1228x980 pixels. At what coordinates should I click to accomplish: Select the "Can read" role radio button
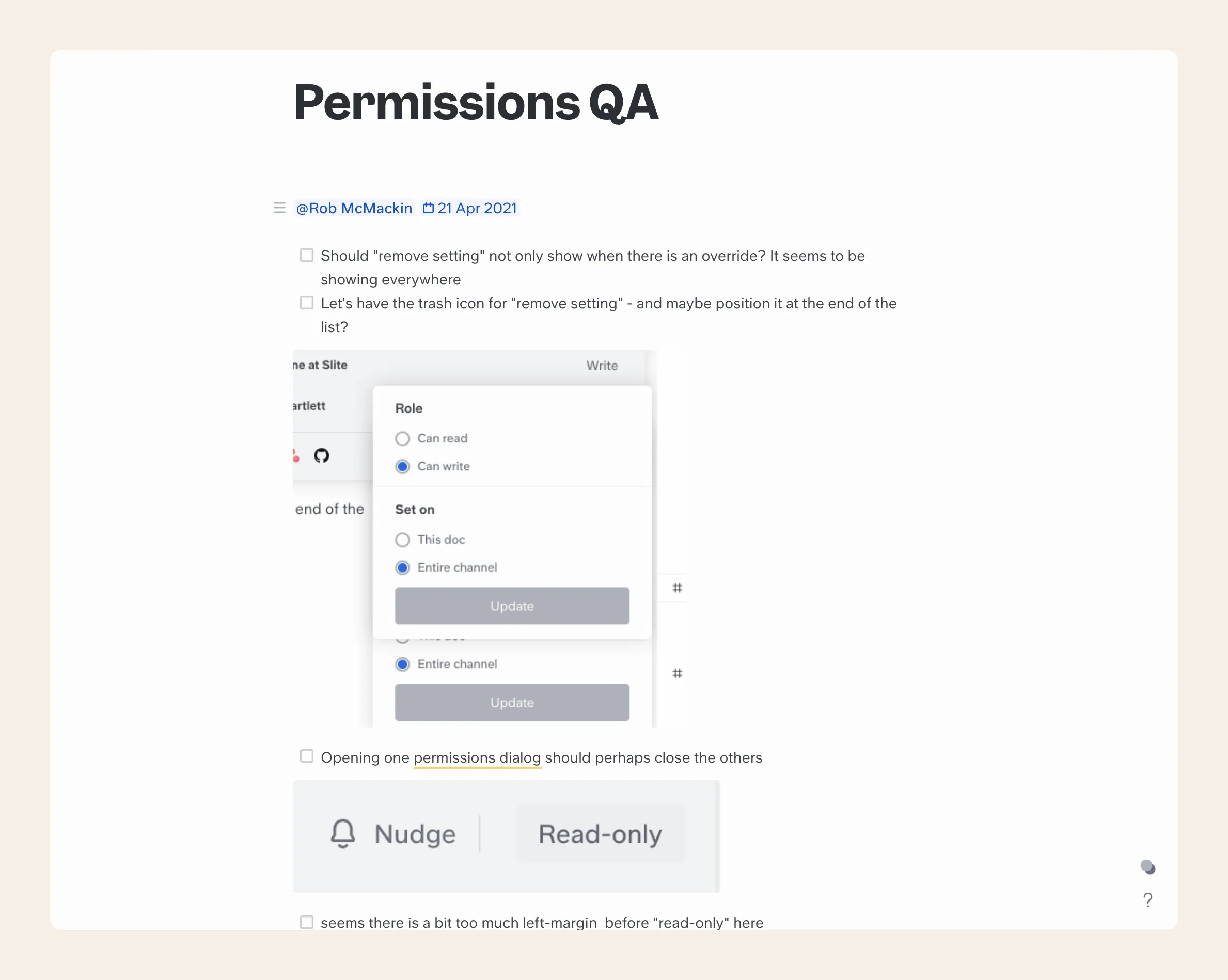pyautogui.click(x=403, y=438)
